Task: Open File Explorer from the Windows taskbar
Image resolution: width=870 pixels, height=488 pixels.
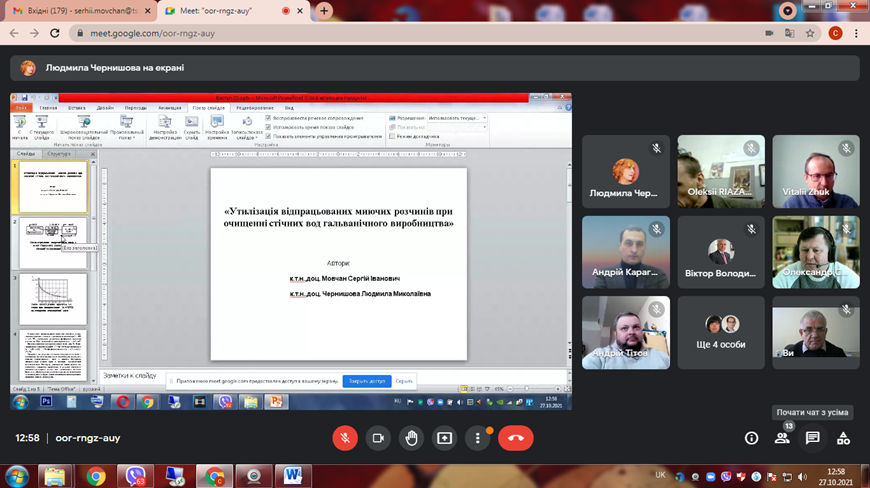Action: tap(55, 476)
